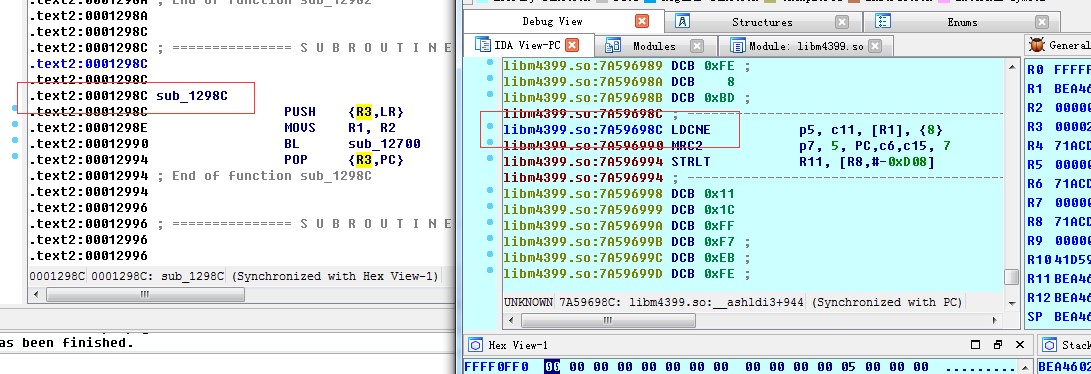This screenshot has height=374, width=1091.
Task: Close the Hex View-1 panel
Action: 1019,345
